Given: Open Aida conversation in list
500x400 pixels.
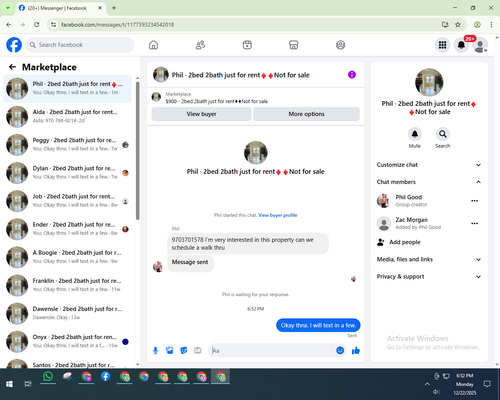Looking at the screenshot, I should (x=67, y=116).
